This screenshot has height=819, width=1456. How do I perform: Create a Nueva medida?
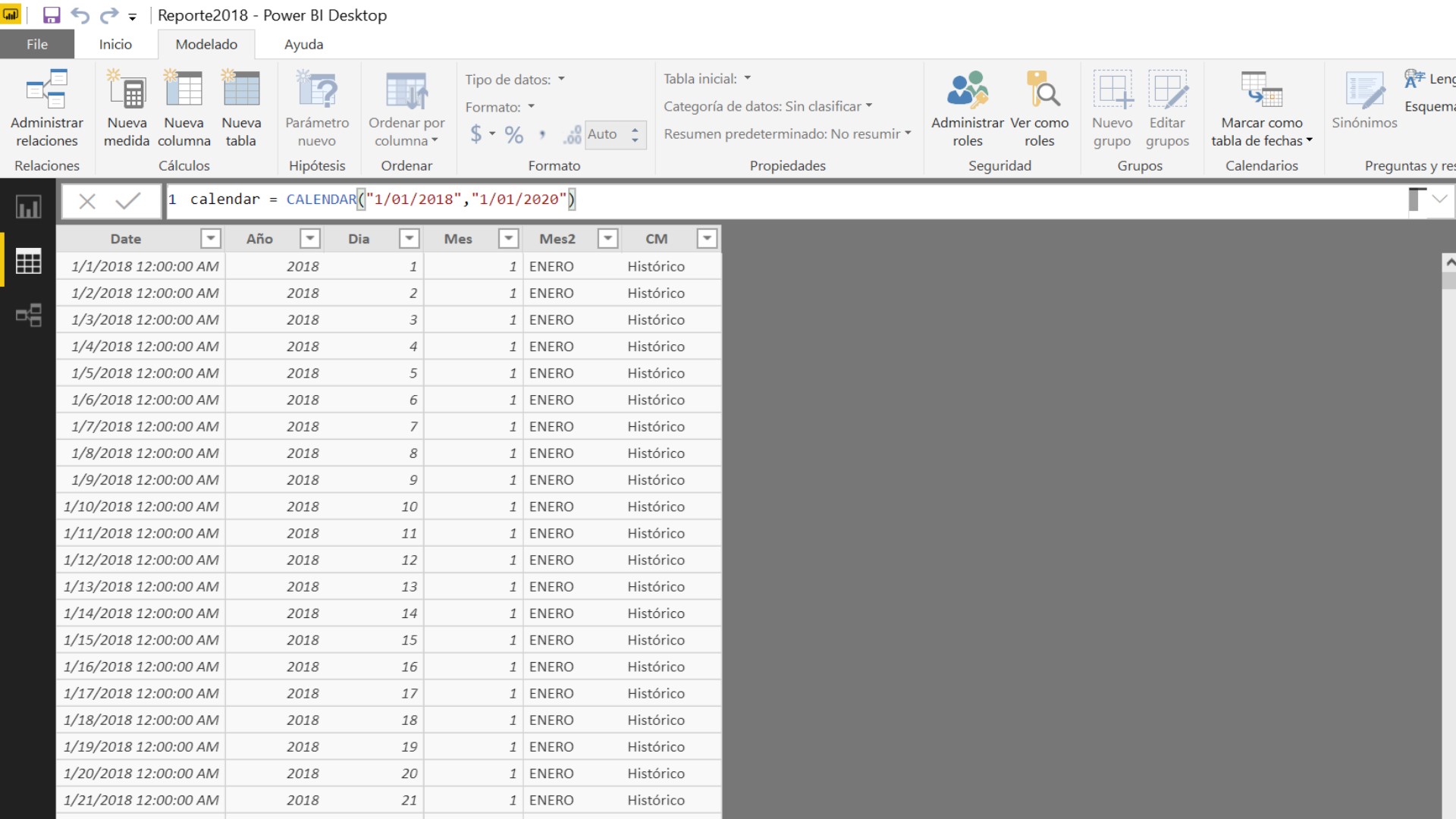127,108
